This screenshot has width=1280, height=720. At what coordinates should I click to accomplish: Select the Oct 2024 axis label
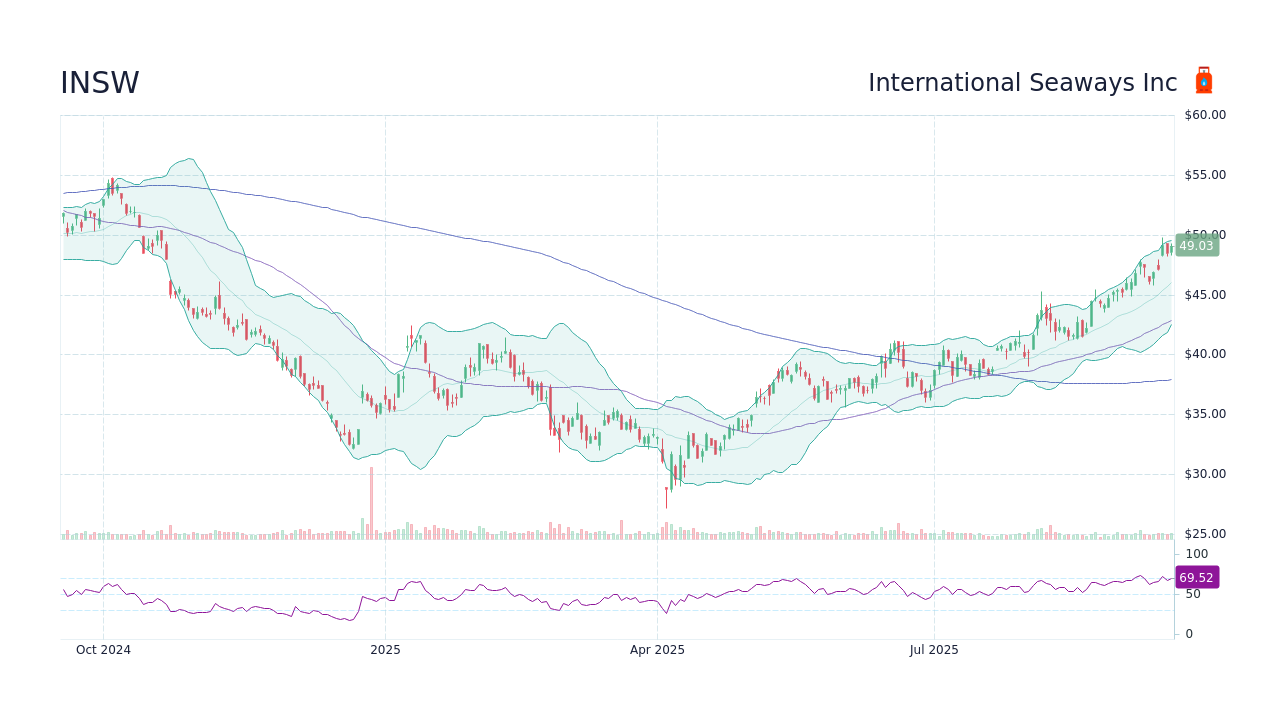coord(104,649)
